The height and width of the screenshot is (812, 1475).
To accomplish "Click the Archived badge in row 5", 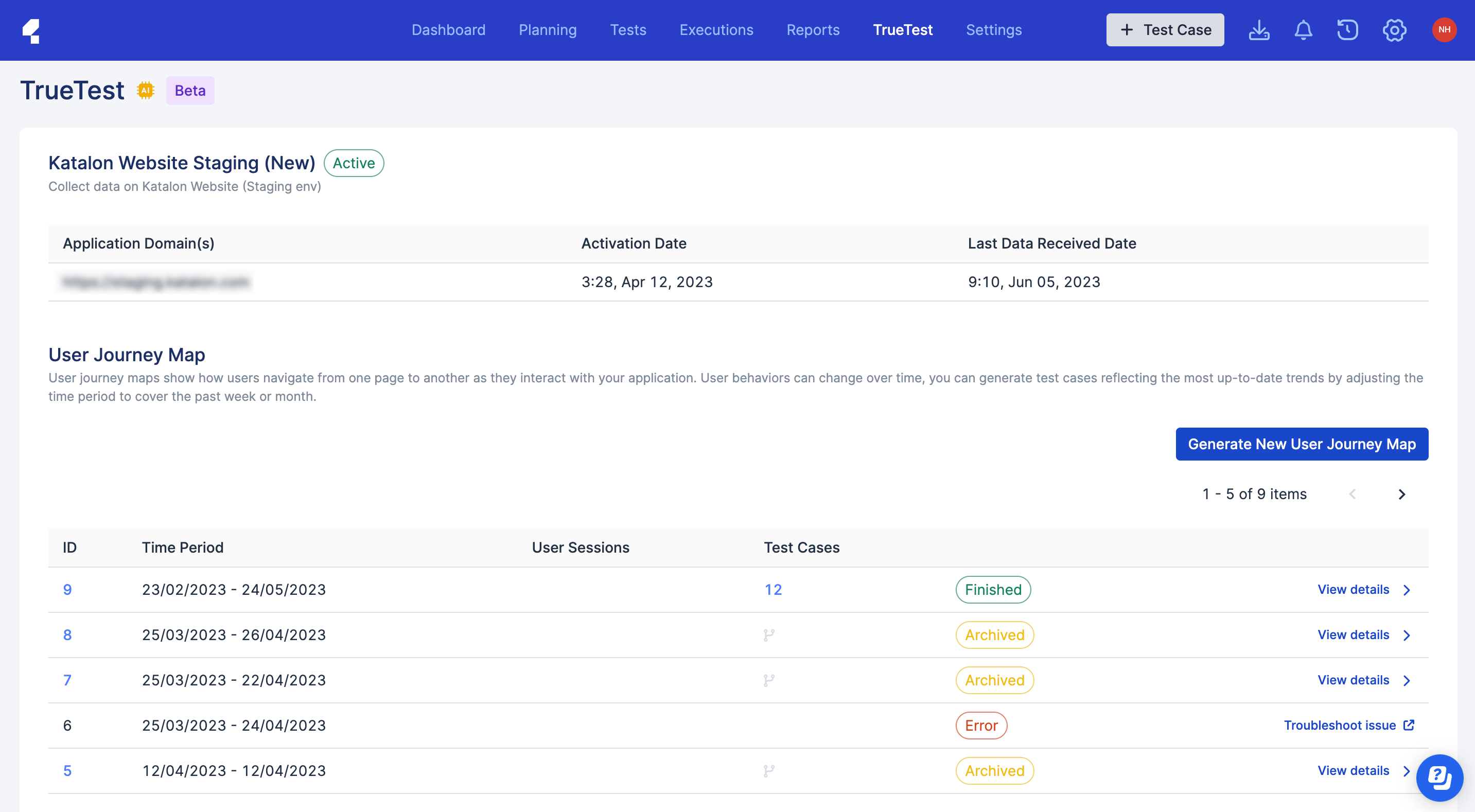I will point(995,771).
